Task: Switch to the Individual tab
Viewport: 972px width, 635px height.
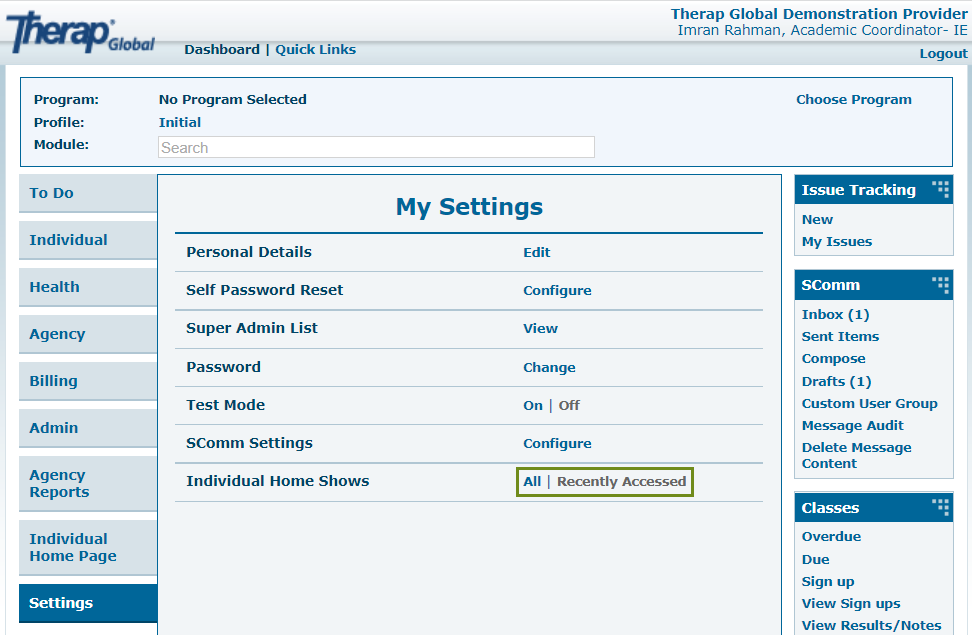Action: (x=88, y=240)
